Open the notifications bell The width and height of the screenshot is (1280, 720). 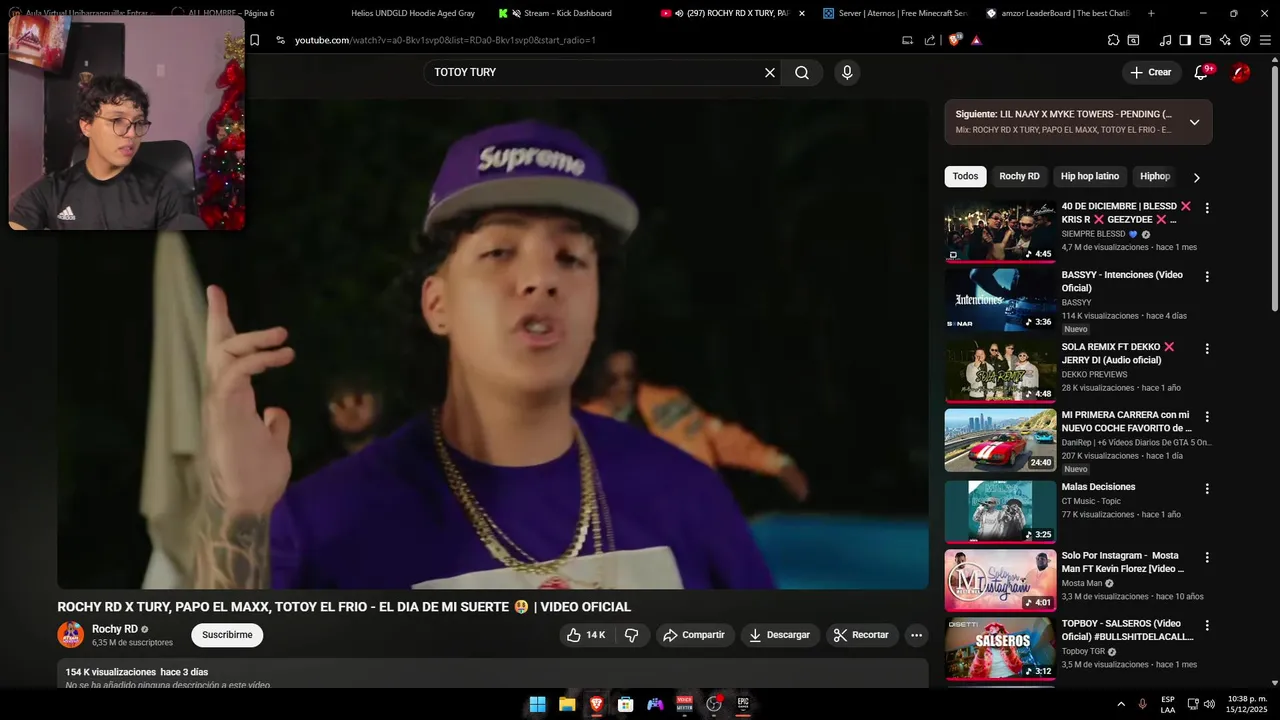1201,72
